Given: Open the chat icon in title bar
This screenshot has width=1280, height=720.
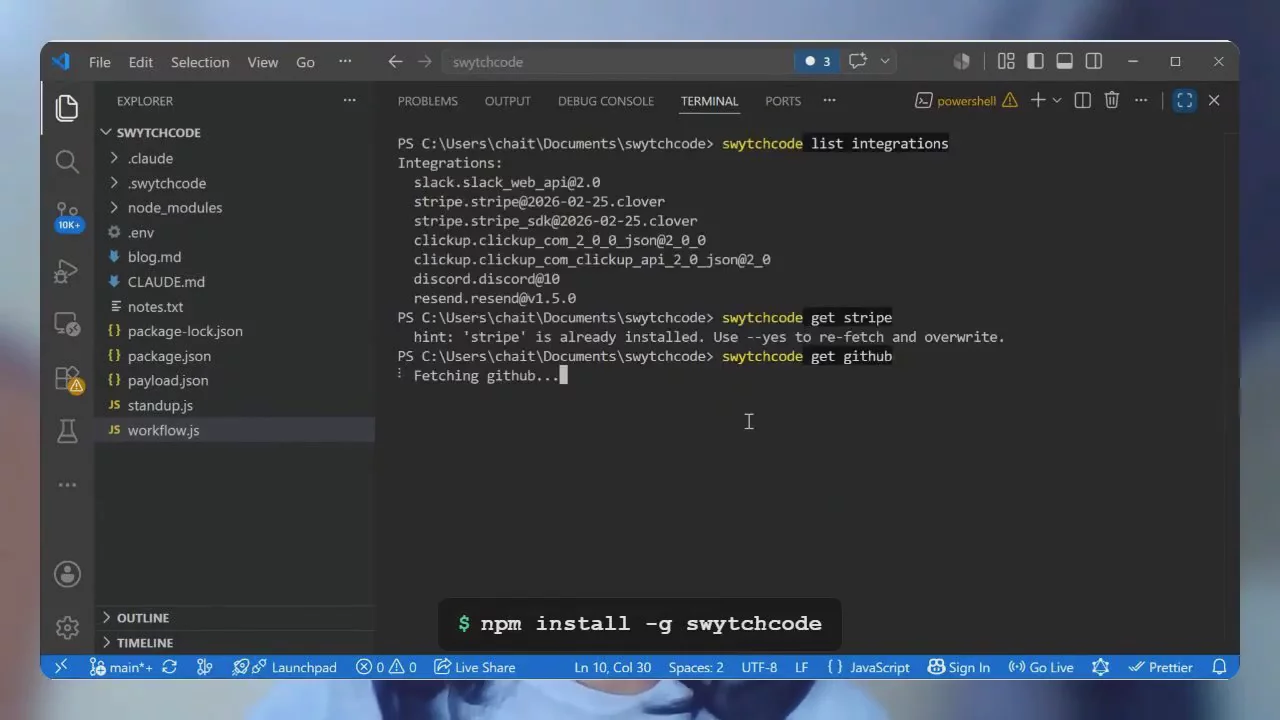Looking at the screenshot, I should click(x=857, y=62).
